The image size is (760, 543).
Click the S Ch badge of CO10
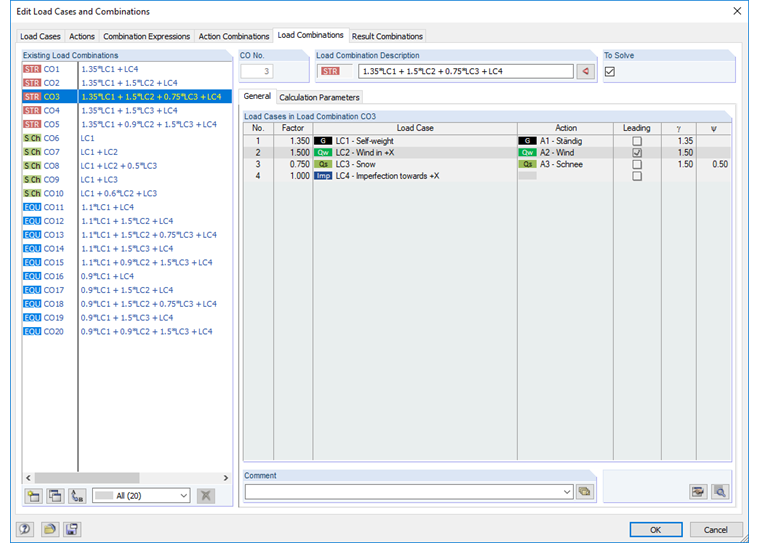point(32,193)
